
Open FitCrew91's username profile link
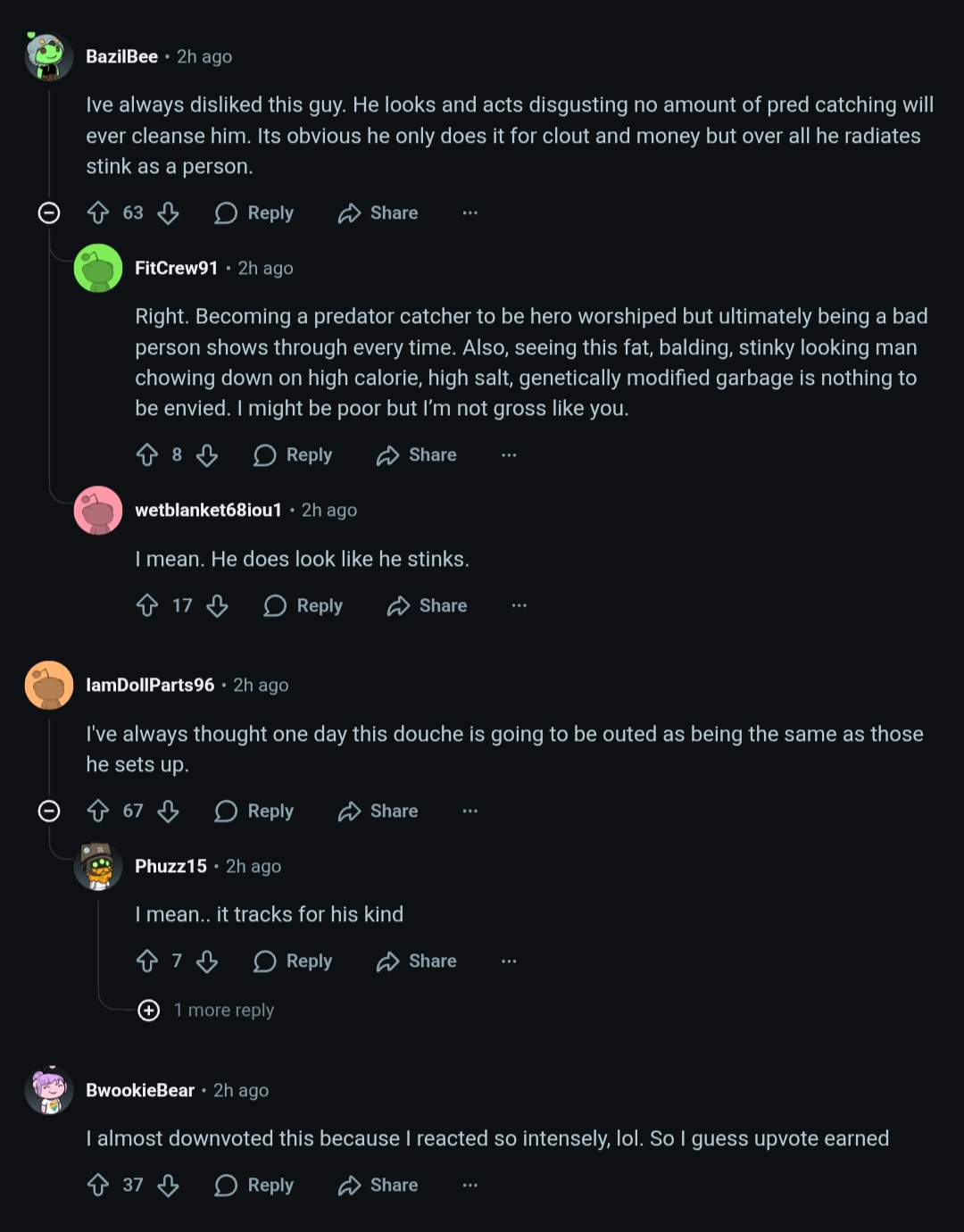pos(176,268)
